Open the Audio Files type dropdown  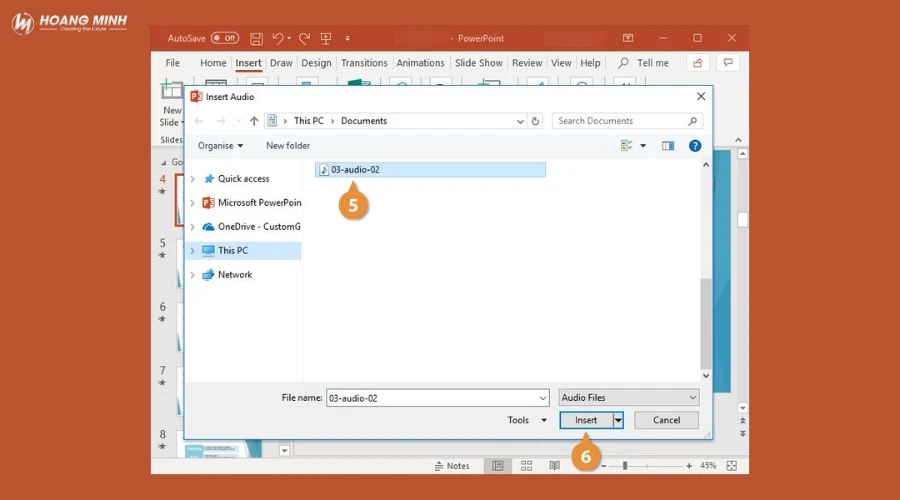tap(629, 397)
